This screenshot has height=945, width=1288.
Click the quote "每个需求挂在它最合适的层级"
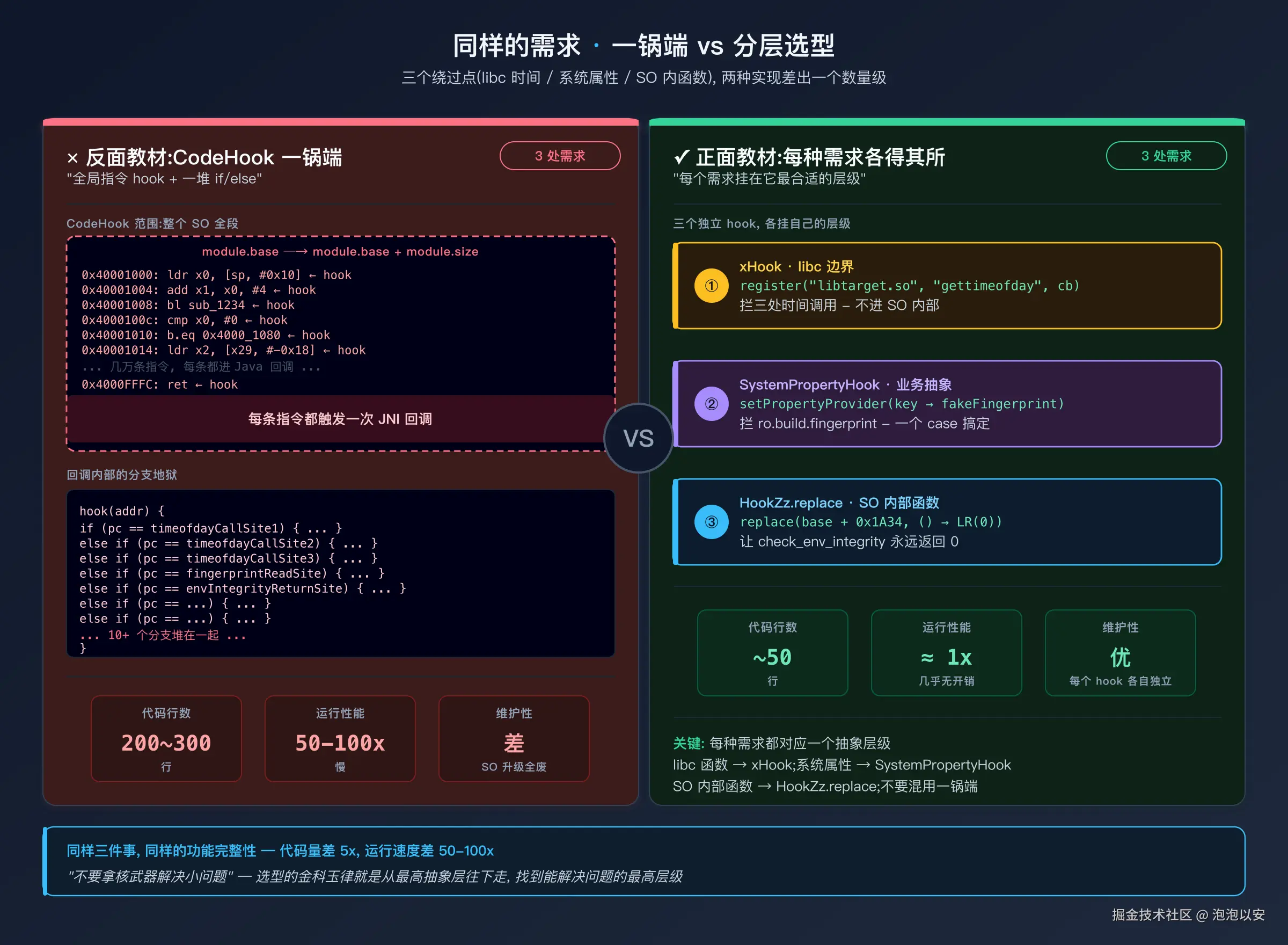[x=769, y=178]
